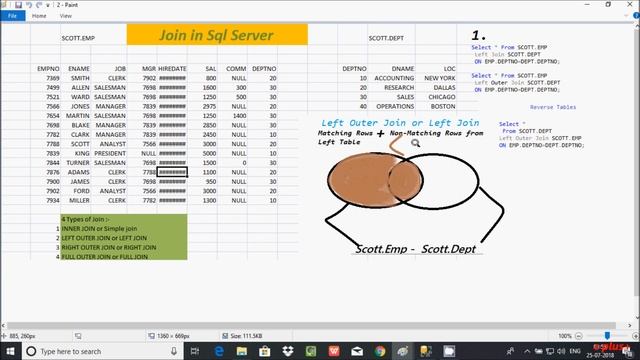Click the cursor position icon in status bar
Image resolution: width=640 pixels, height=360 pixels.
4,336
